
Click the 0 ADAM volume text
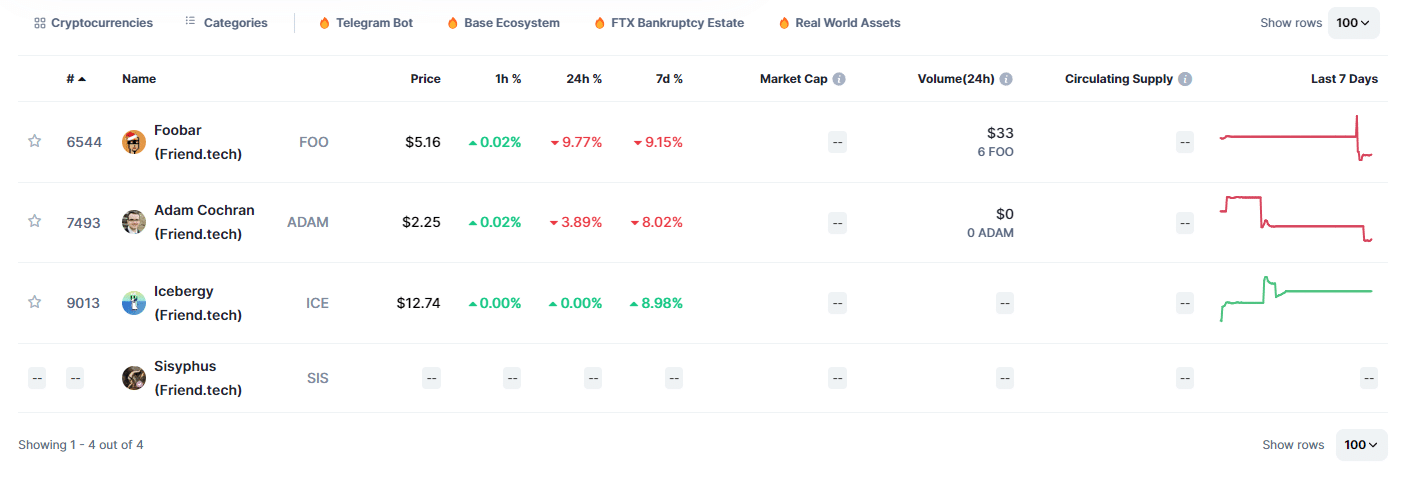point(991,233)
